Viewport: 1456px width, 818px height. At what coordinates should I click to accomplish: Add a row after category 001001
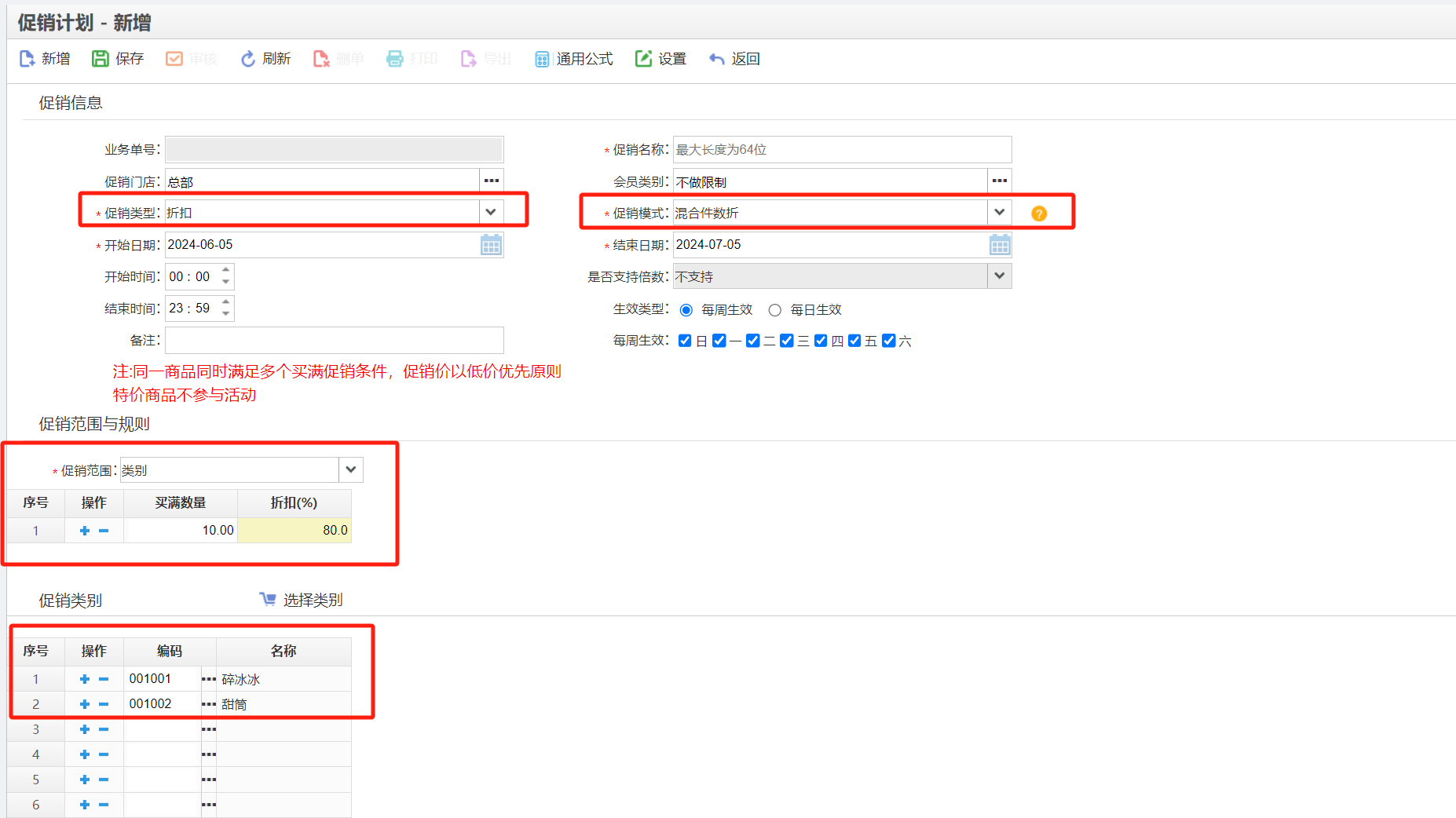[85, 679]
